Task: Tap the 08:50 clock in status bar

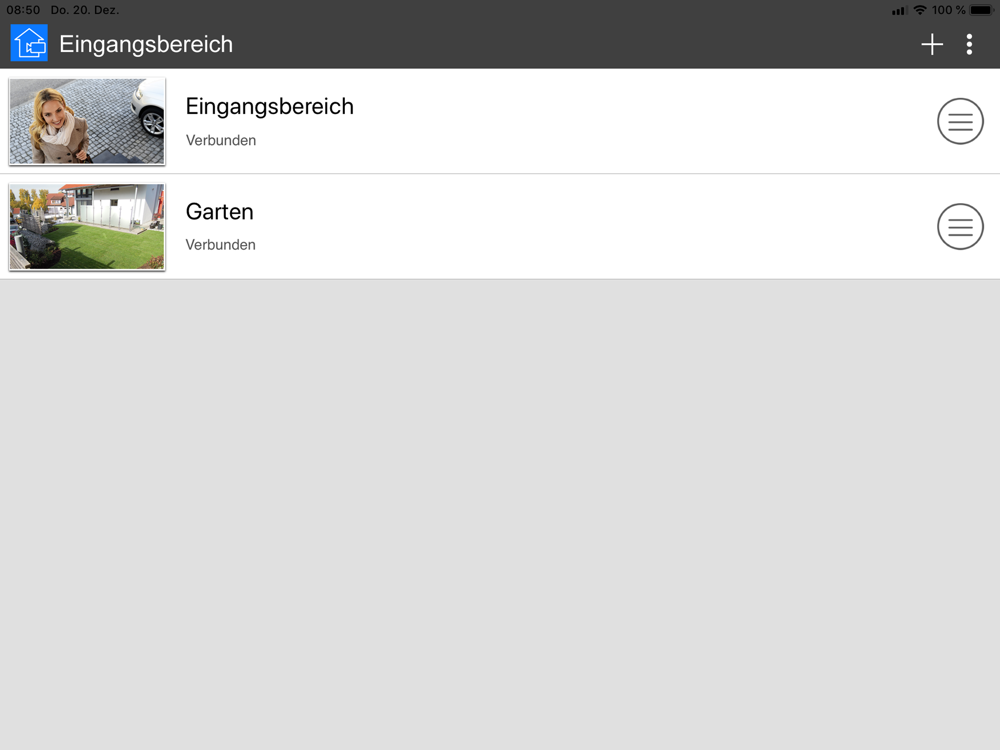Action: [x=23, y=10]
